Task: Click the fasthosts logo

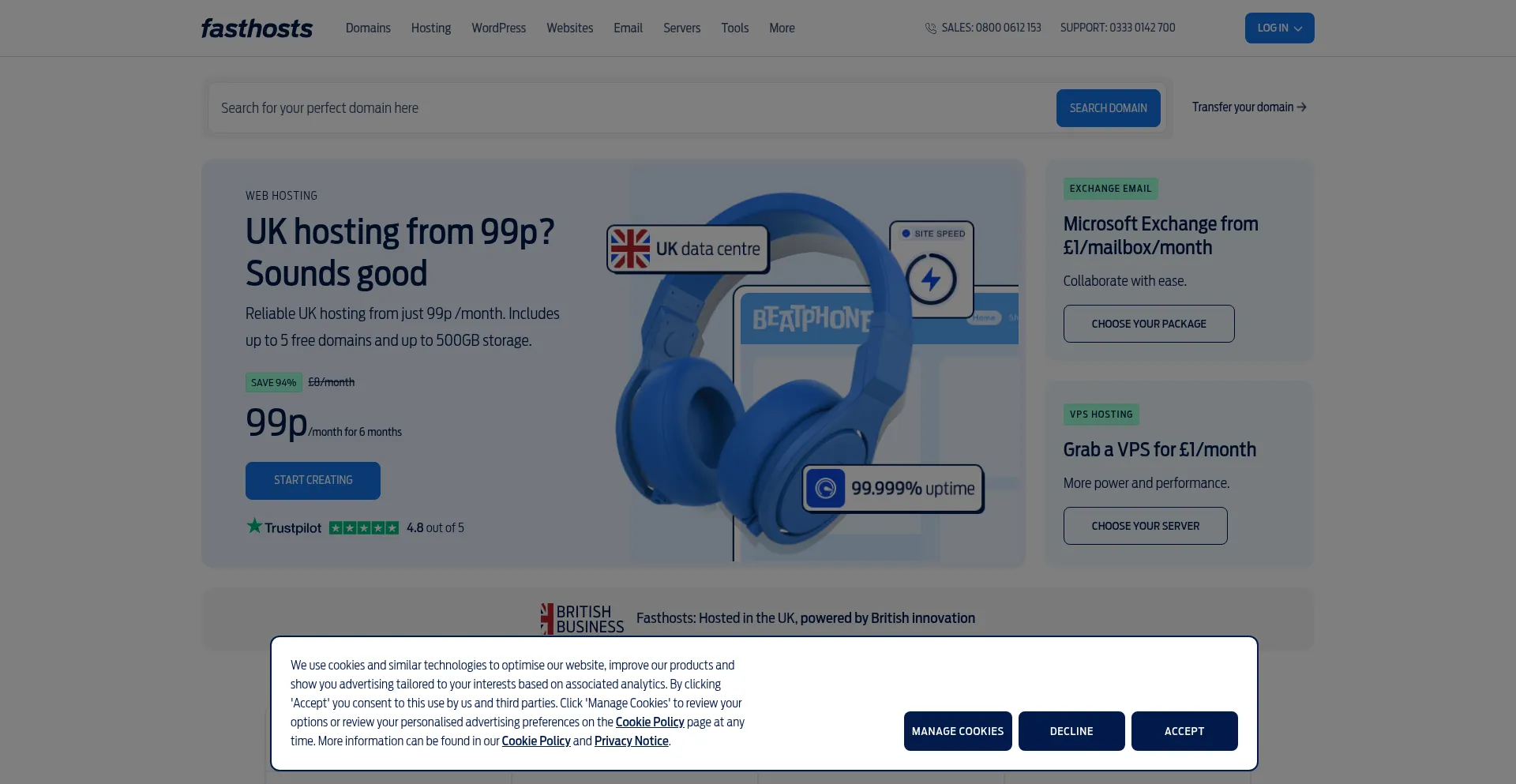Action: [257, 28]
